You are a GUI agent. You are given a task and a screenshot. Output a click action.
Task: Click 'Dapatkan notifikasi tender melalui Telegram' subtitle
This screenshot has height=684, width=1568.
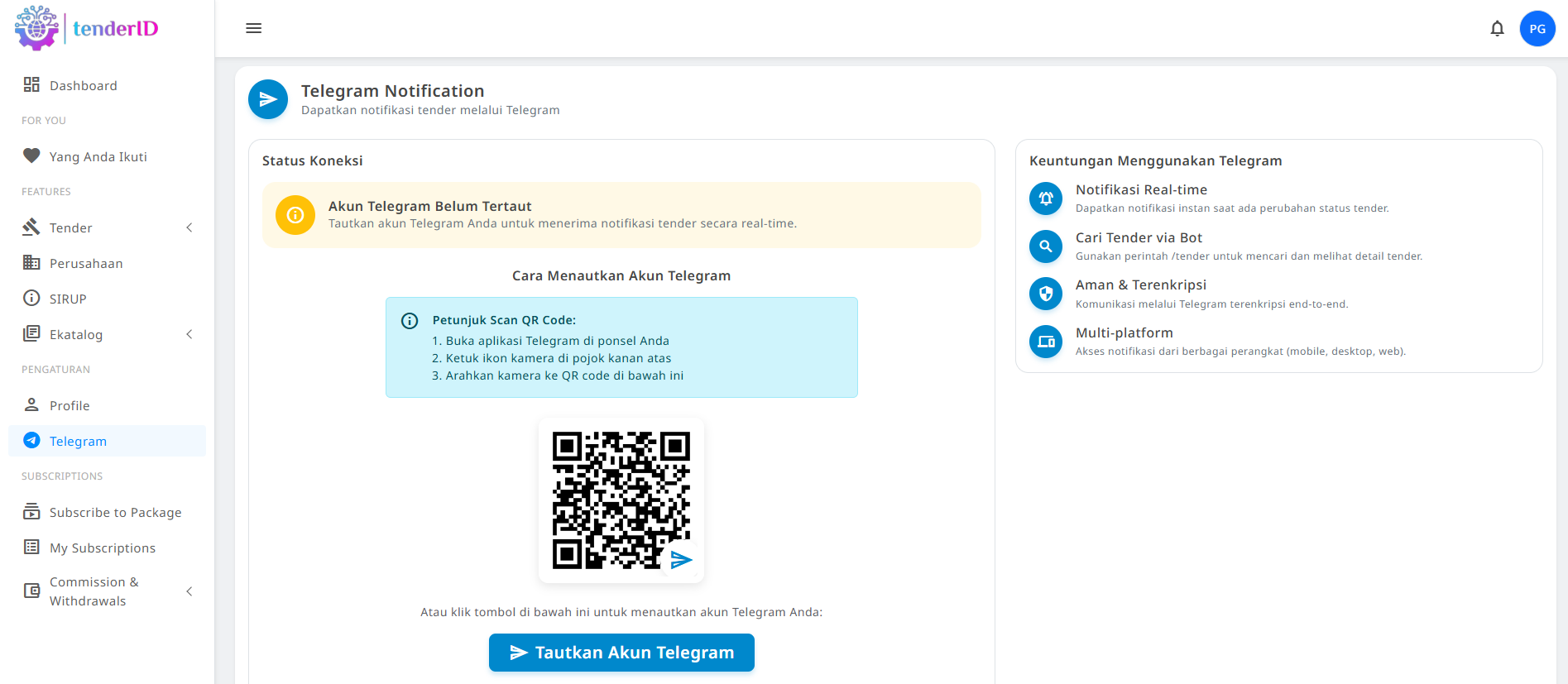coord(430,110)
